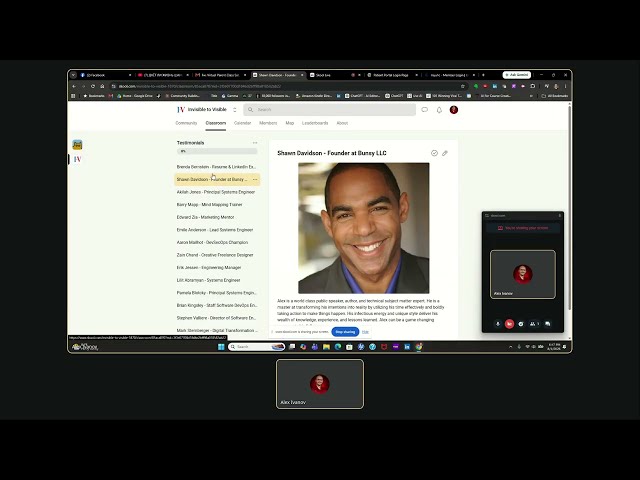
Task: Select Alex Ivanov video tile in mini window
Action: (523, 274)
